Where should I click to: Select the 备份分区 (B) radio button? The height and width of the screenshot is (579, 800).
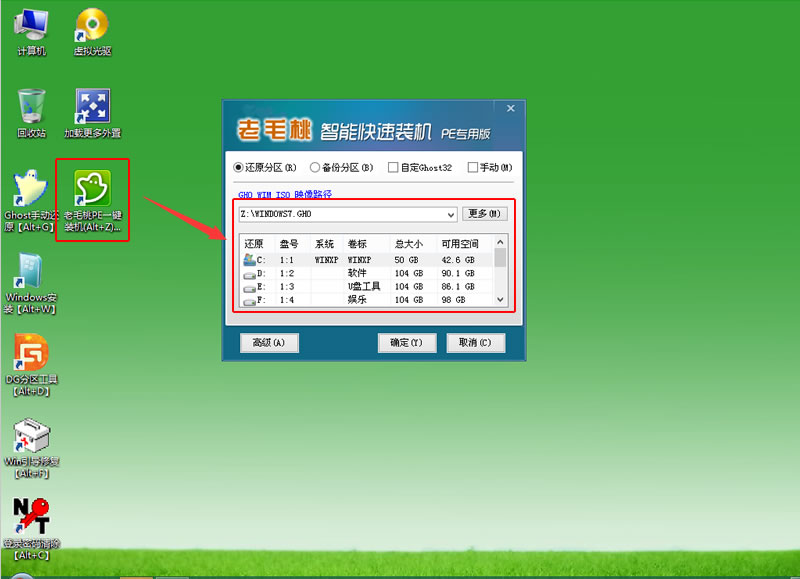click(x=315, y=167)
